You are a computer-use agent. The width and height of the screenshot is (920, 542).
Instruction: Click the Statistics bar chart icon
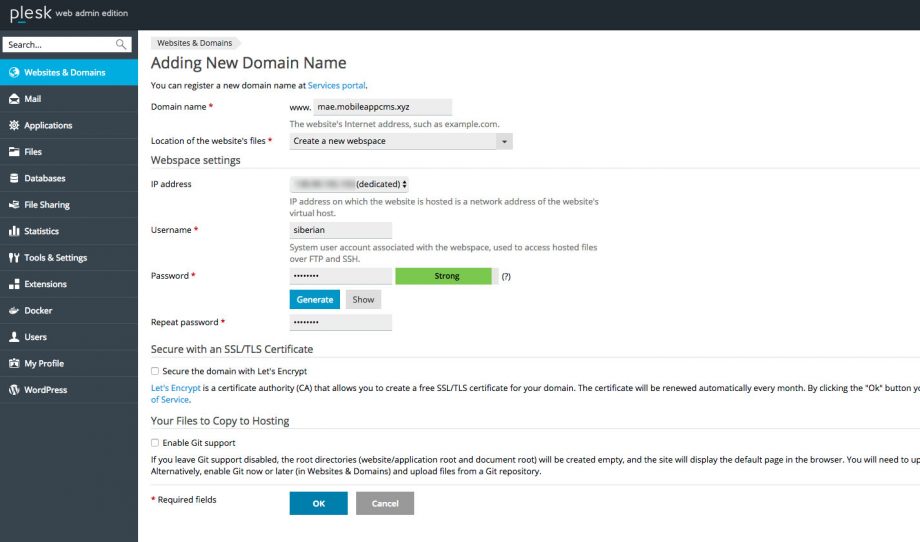click(x=14, y=231)
